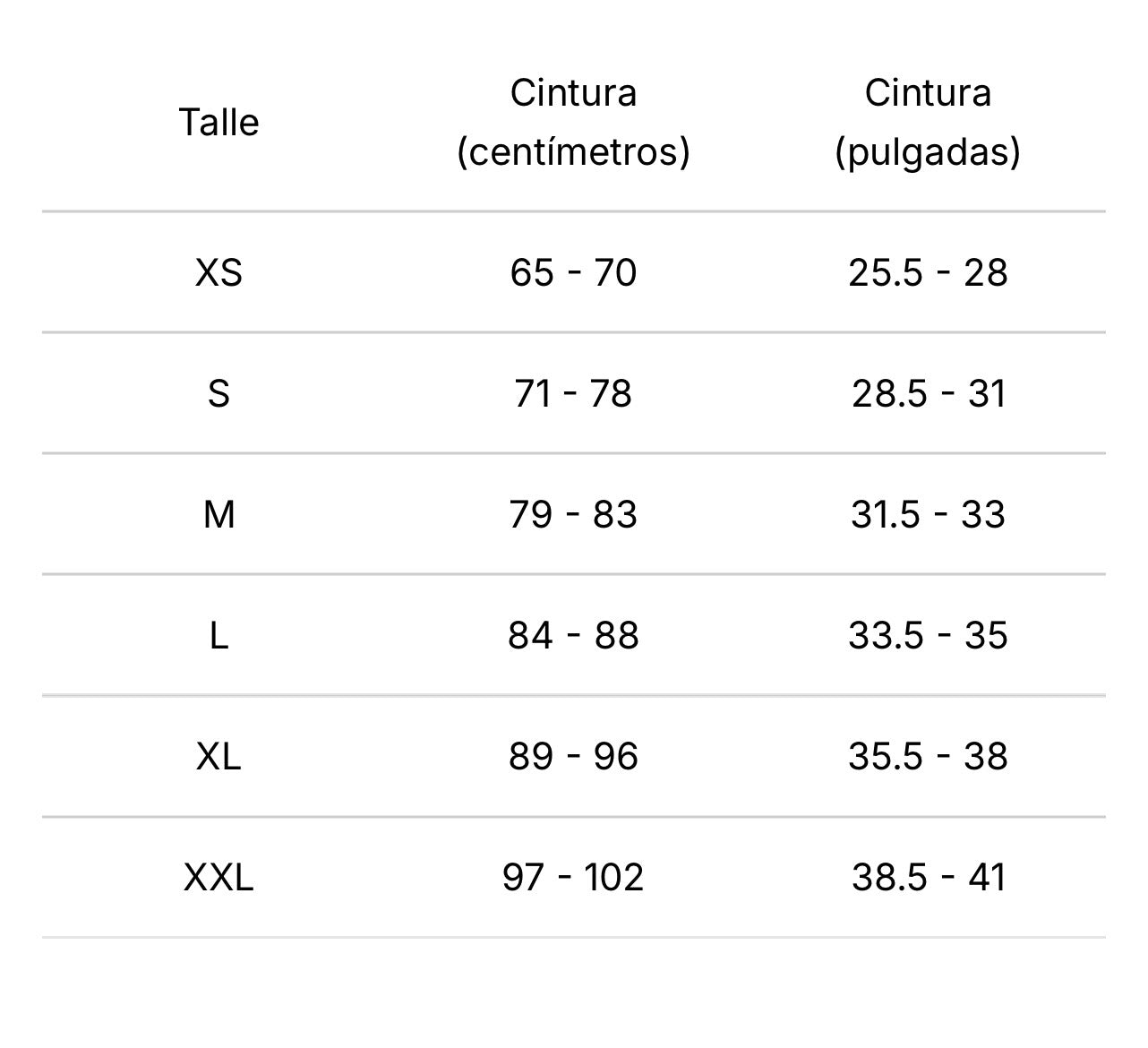Click the 71 - 78 centimeters value
Viewport: 1148px width, 1048px height.
573,393
